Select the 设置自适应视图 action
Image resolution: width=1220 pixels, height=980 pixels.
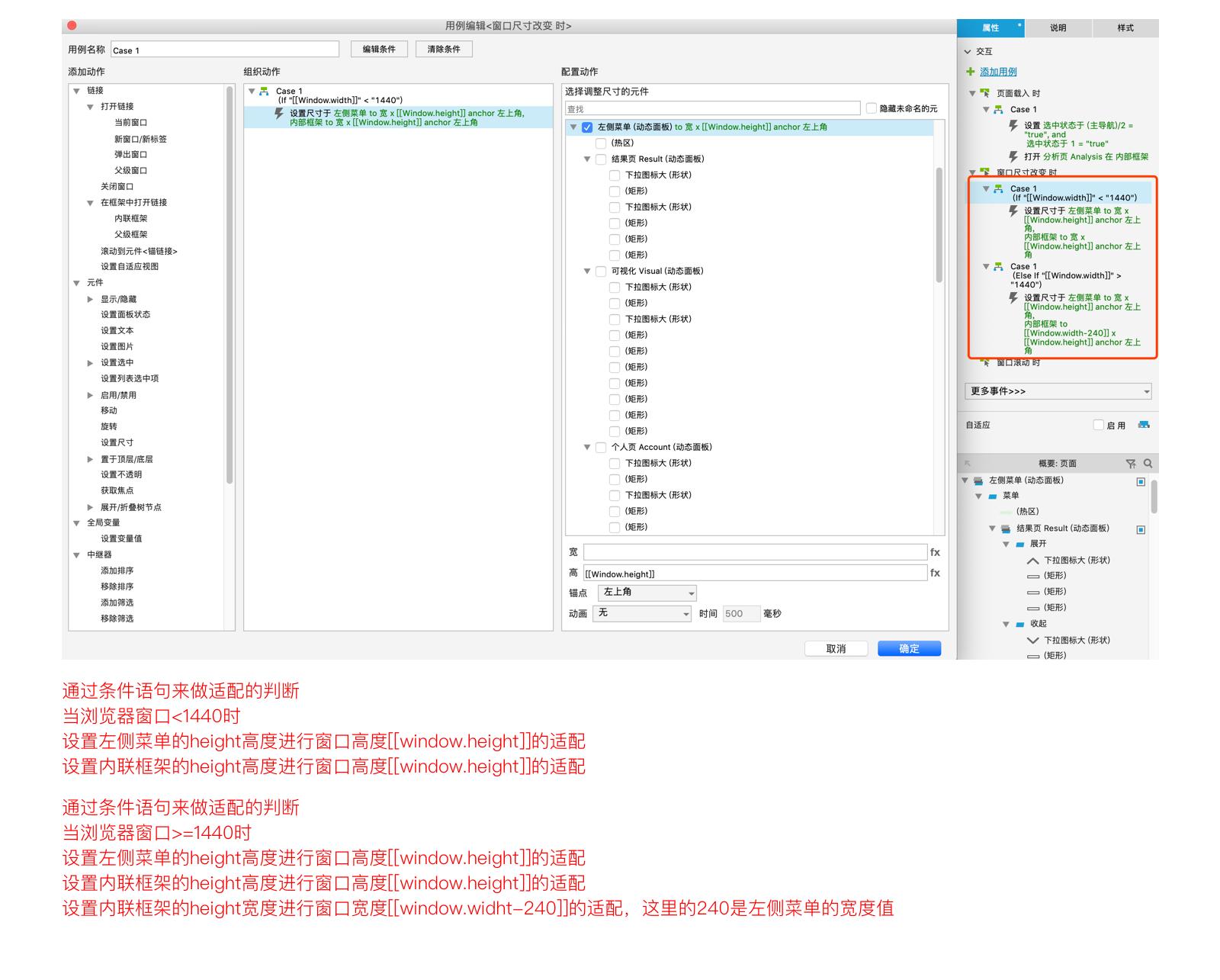pos(130,267)
